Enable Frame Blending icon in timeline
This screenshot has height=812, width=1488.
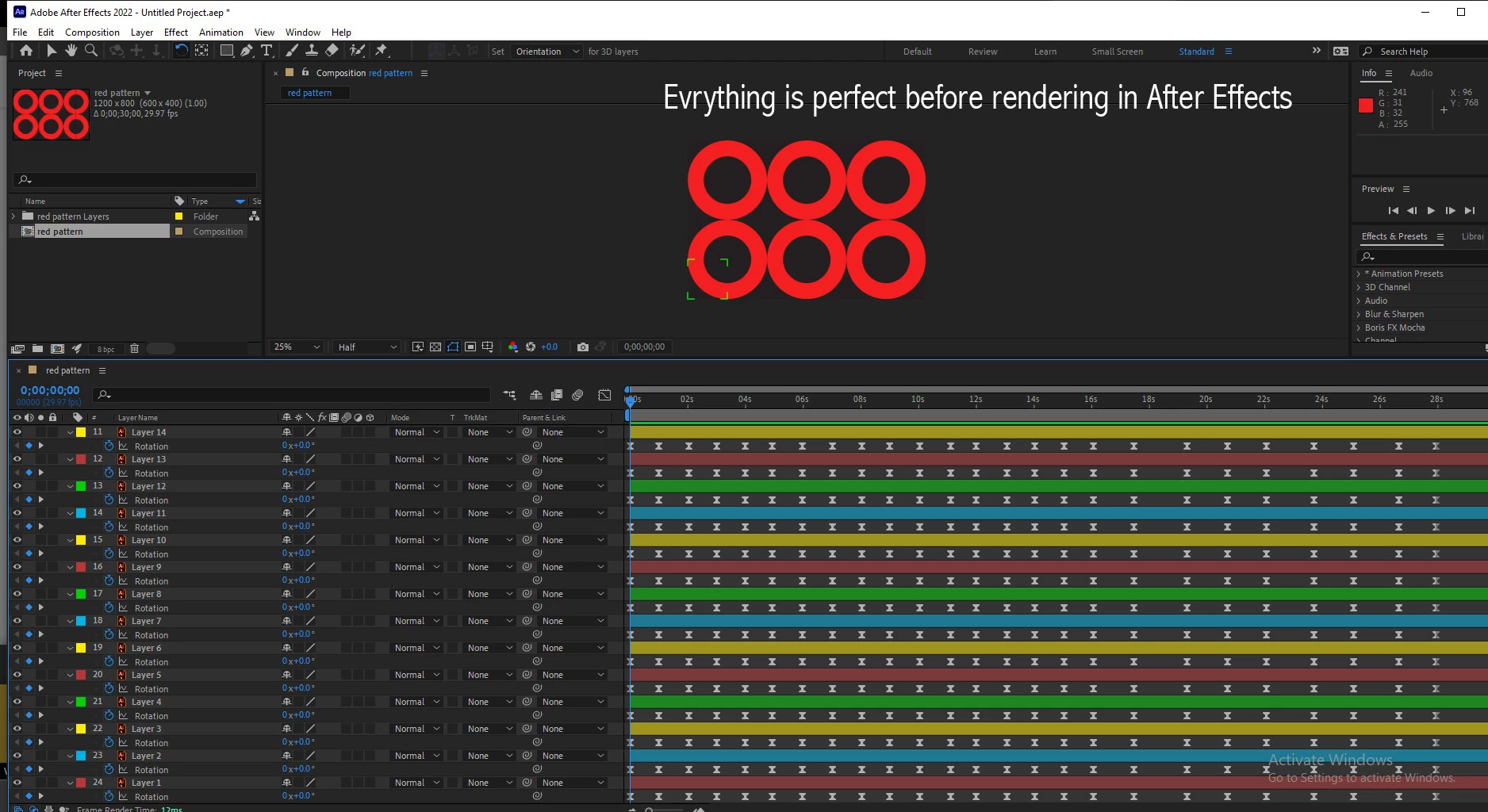[x=557, y=395]
